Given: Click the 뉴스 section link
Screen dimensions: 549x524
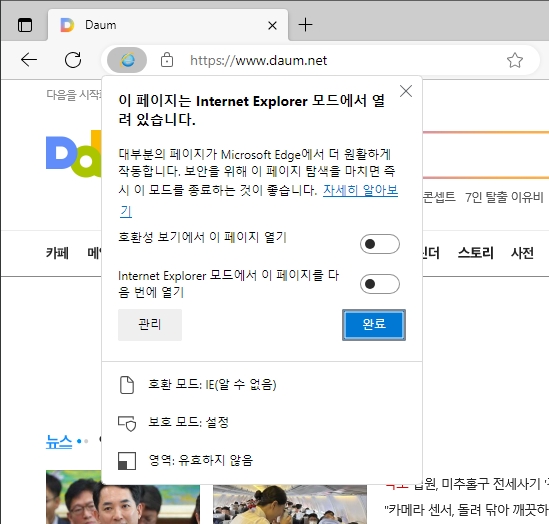Looking at the screenshot, I should click(59, 442).
